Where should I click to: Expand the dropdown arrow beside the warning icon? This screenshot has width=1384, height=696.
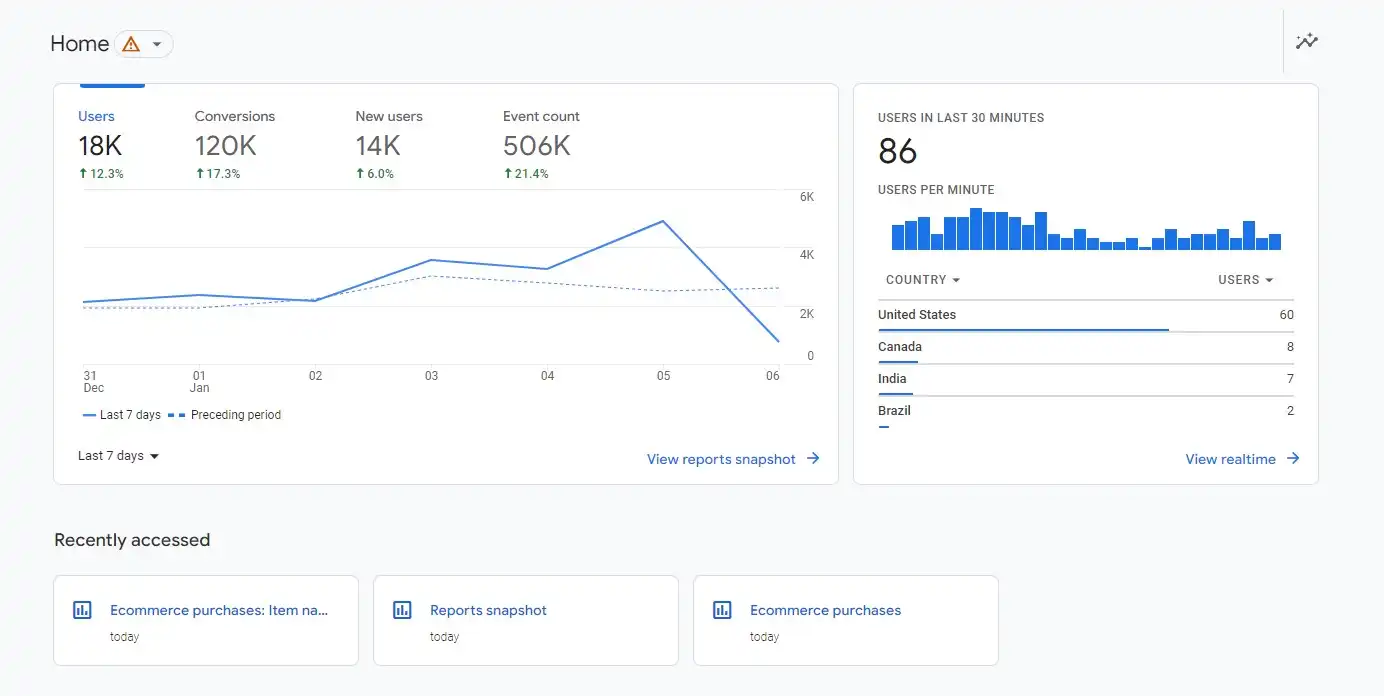[157, 45]
